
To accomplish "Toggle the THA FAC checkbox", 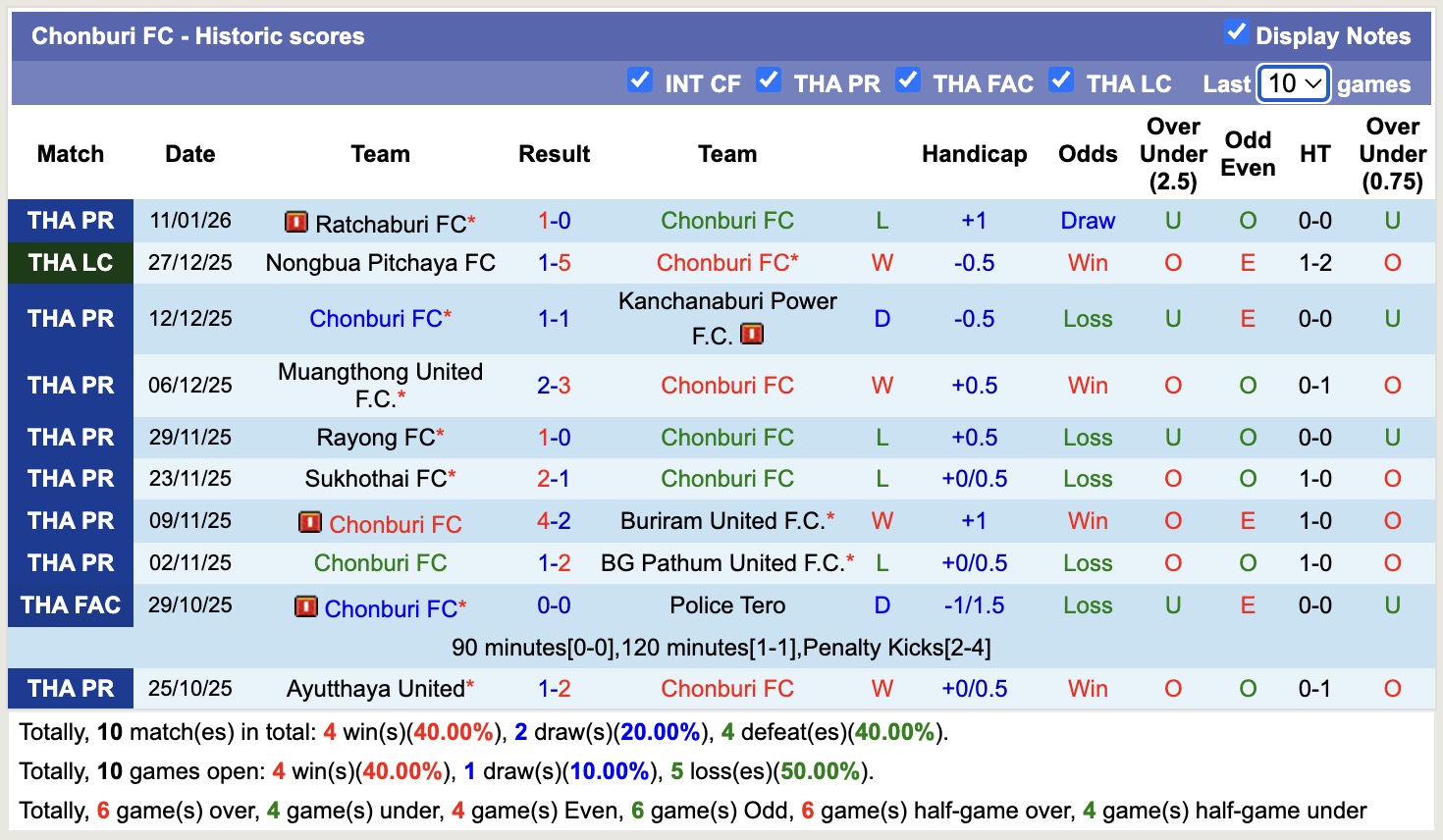I will (x=908, y=80).
